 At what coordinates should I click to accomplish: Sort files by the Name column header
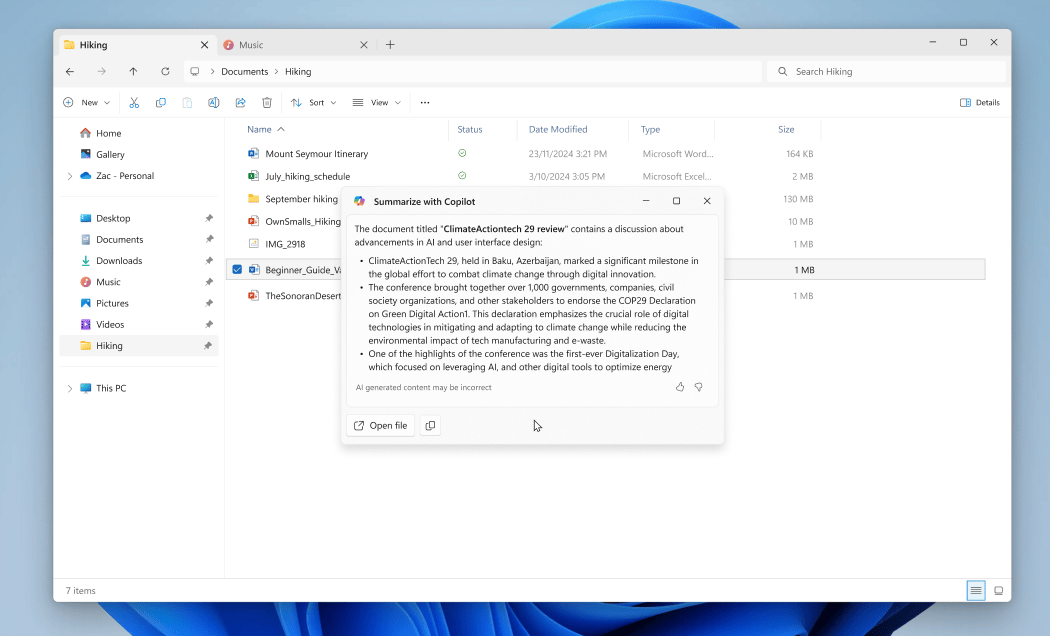259,129
